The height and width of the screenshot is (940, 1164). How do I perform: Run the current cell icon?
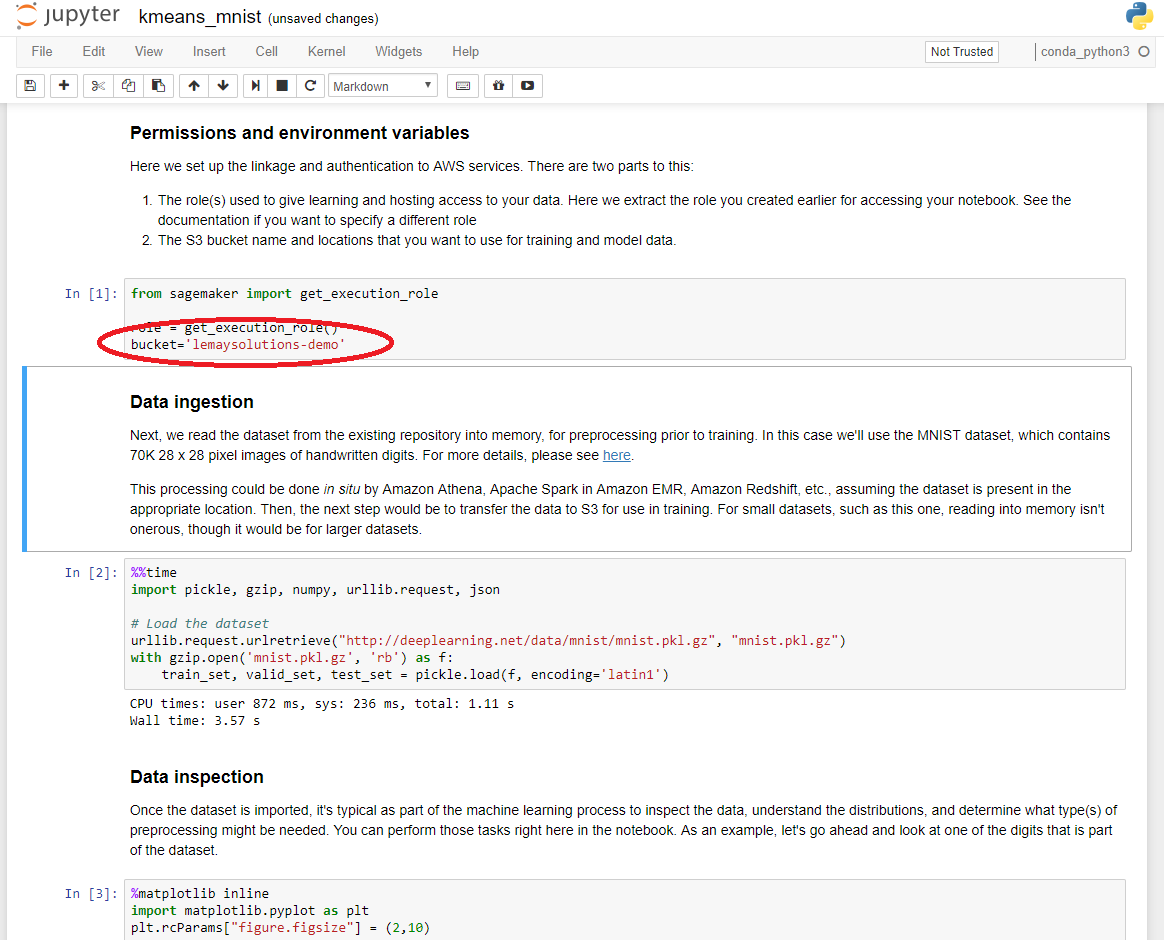256,86
